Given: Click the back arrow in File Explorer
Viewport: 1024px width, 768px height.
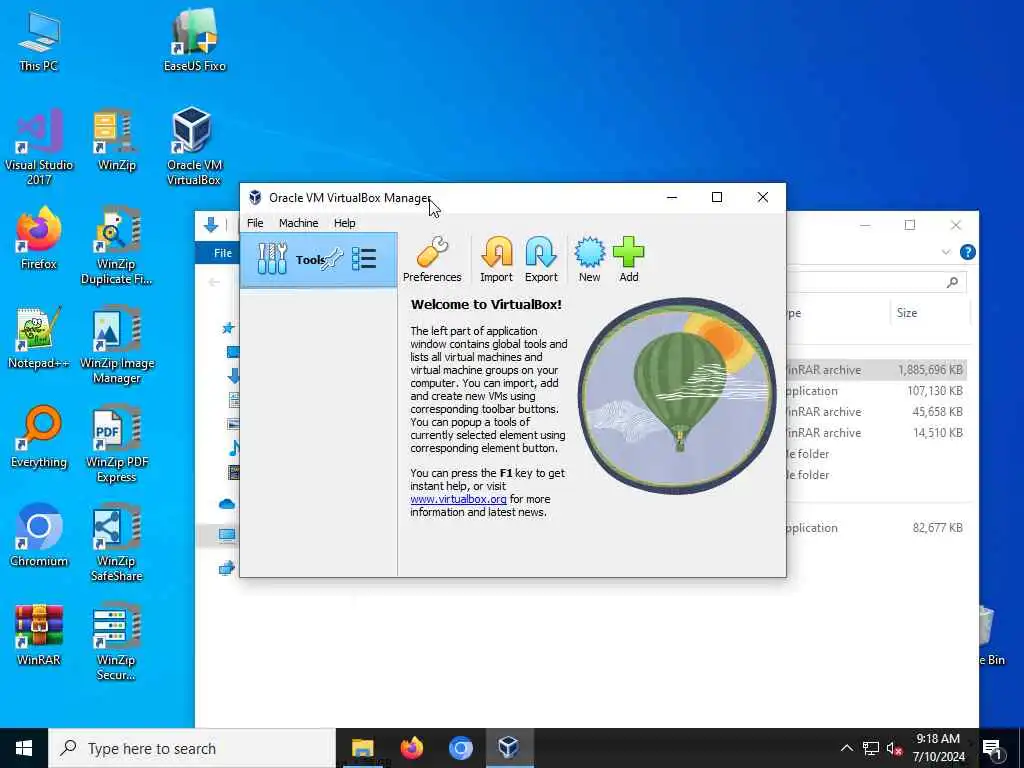Looking at the screenshot, I should pyautogui.click(x=214, y=282).
